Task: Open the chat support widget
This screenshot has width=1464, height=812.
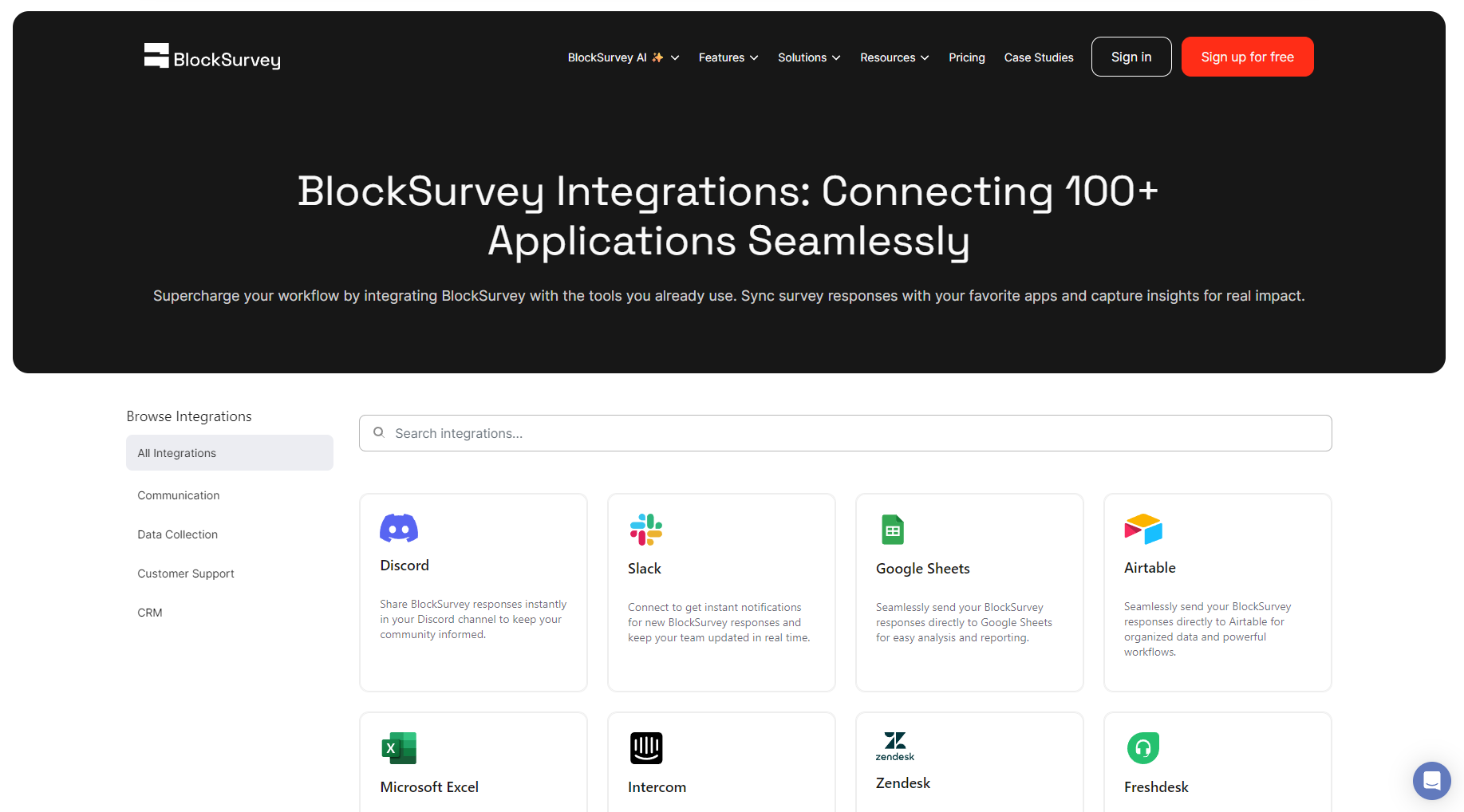Action: pos(1431,780)
